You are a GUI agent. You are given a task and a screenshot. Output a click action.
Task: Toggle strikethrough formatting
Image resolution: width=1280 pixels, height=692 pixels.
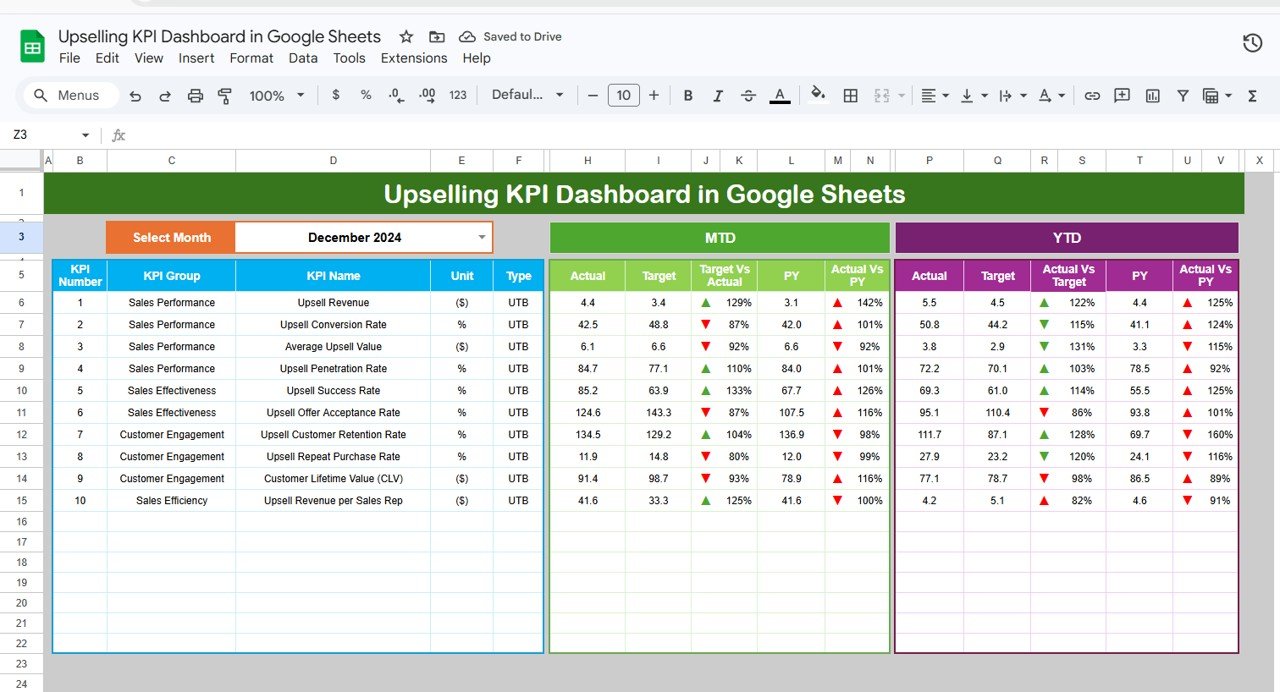coord(748,95)
